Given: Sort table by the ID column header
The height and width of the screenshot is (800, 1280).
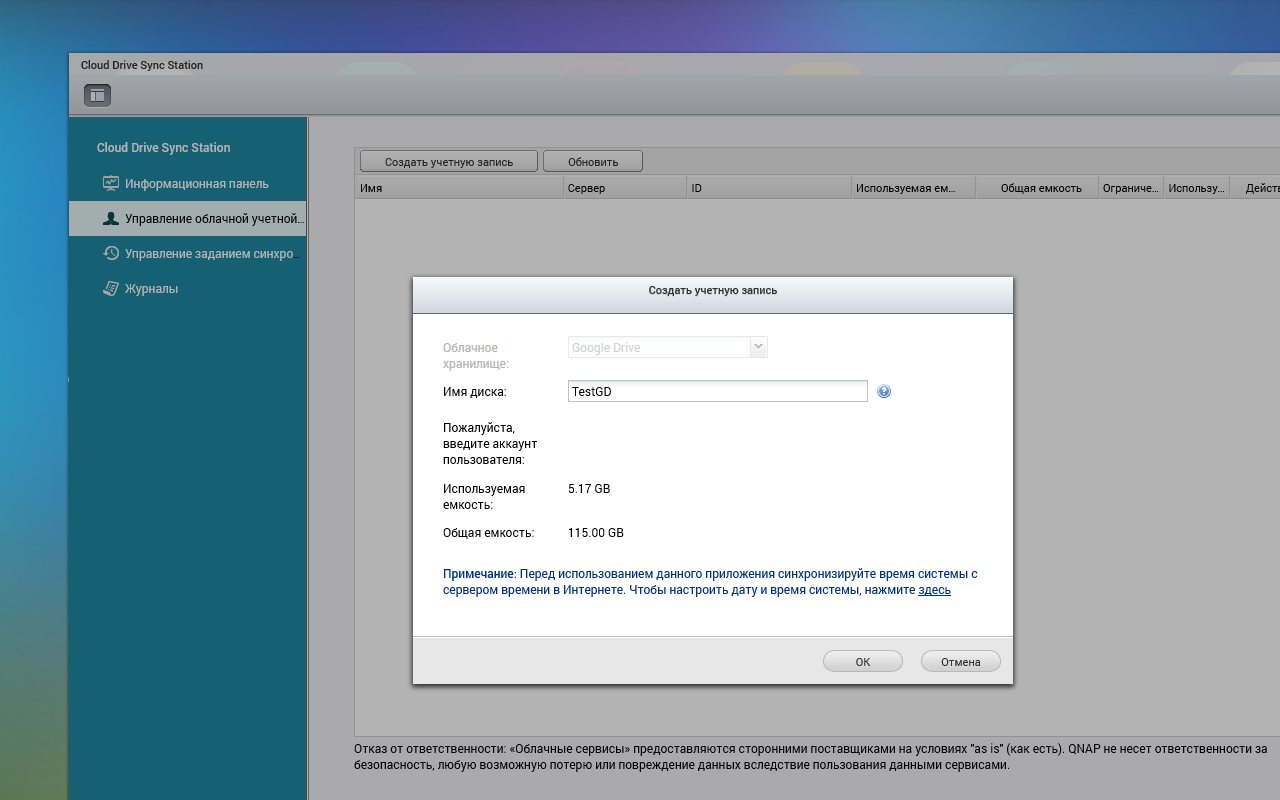Looking at the screenshot, I should coord(770,188).
